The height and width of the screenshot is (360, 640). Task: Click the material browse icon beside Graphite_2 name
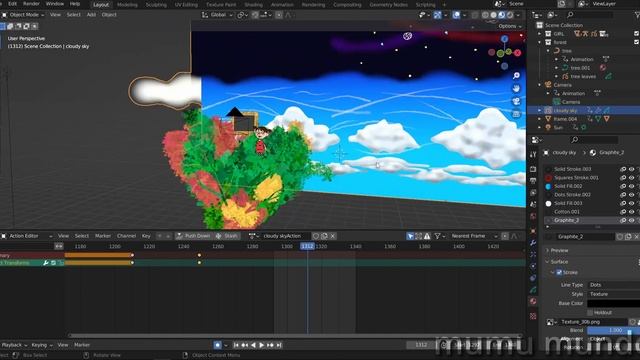(549, 237)
